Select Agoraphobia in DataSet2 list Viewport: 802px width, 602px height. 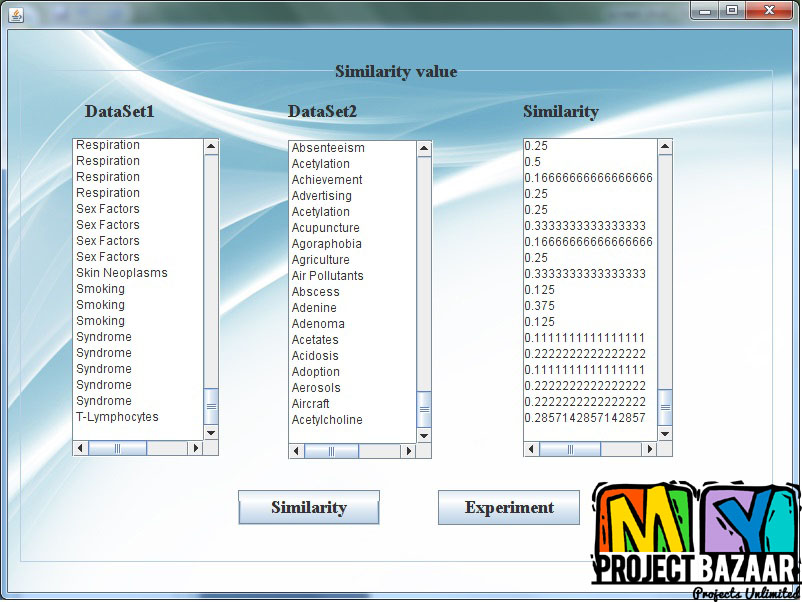tap(326, 244)
